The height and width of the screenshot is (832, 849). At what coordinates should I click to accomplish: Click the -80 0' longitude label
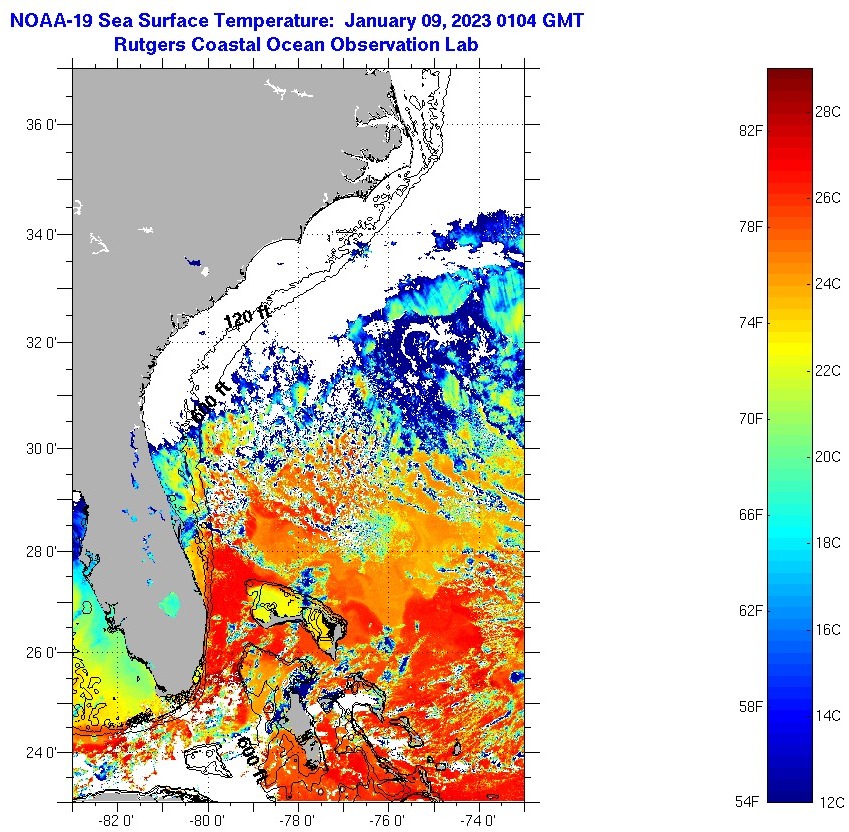point(207,821)
